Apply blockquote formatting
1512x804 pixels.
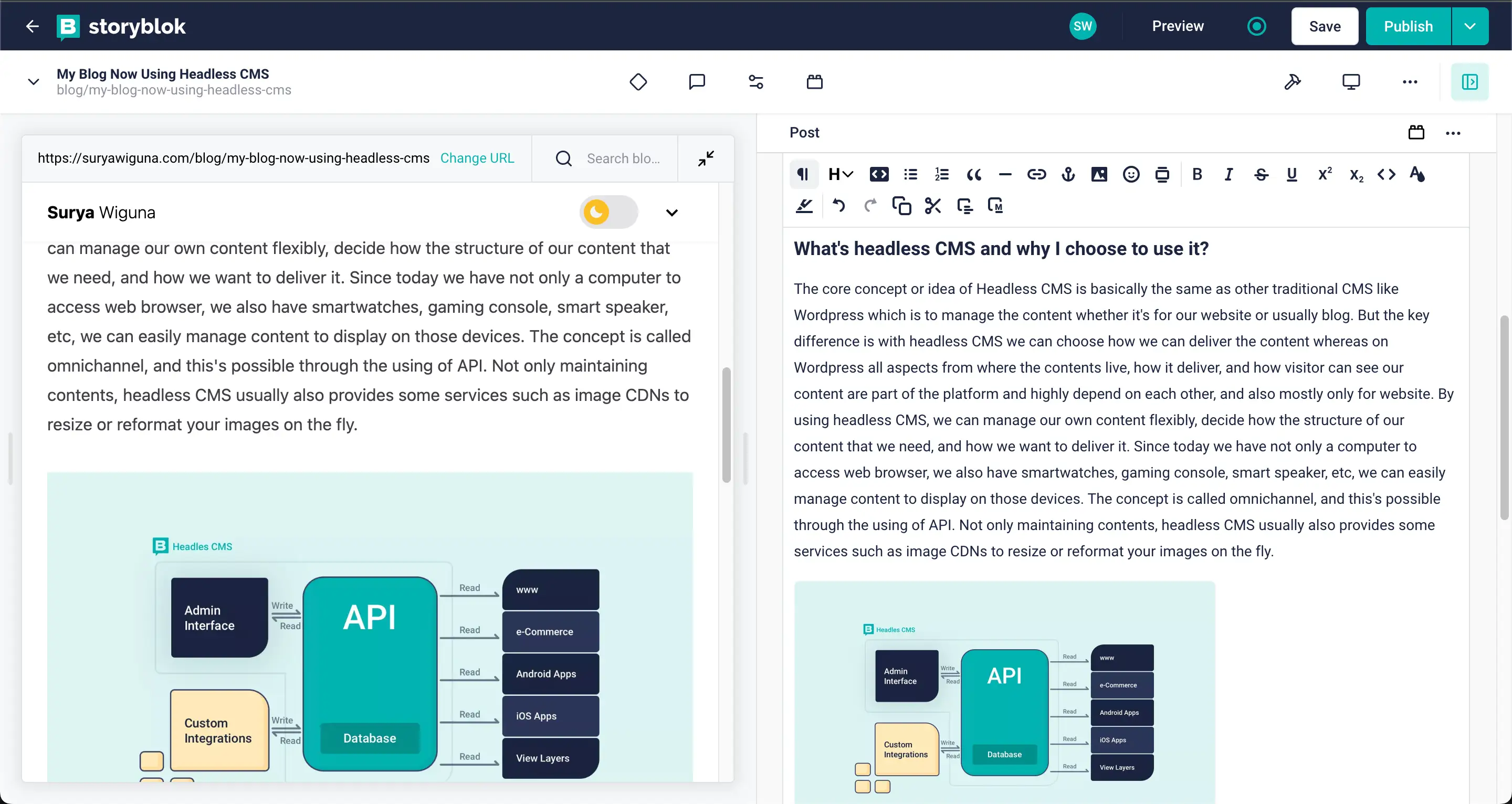[x=974, y=174]
